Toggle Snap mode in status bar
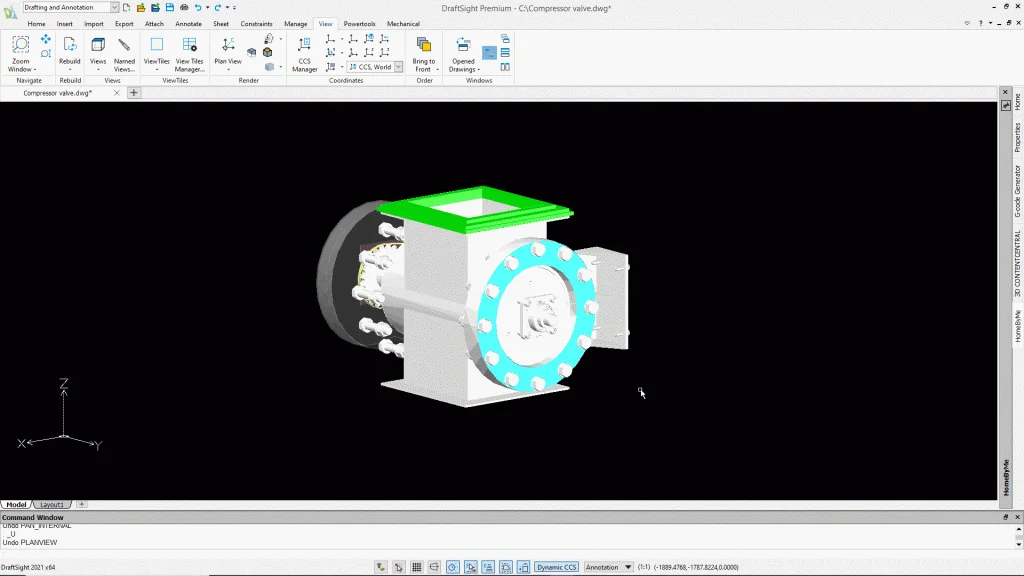 [399, 567]
